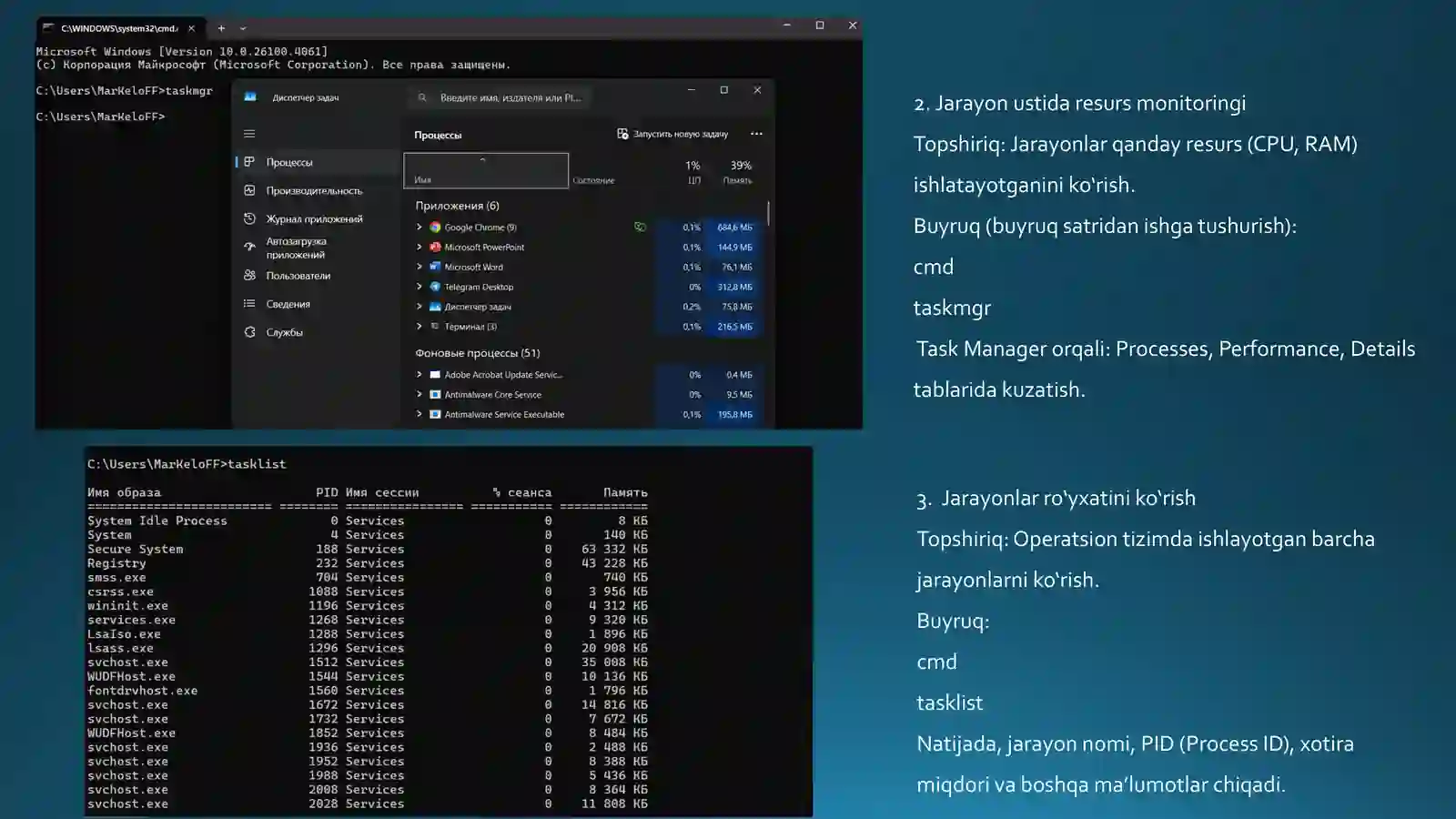Click the Task Manager search box
Image resolution: width=1456 pixels, height=819 pixels.
click(x=500, y=97)
